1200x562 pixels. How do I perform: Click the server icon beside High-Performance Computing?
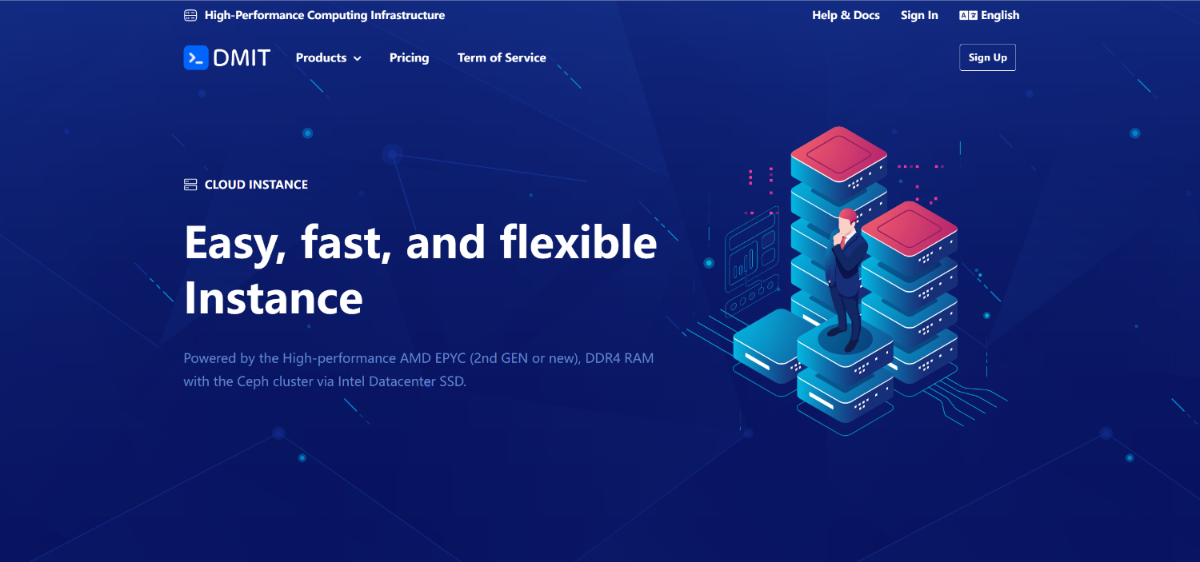190,15
